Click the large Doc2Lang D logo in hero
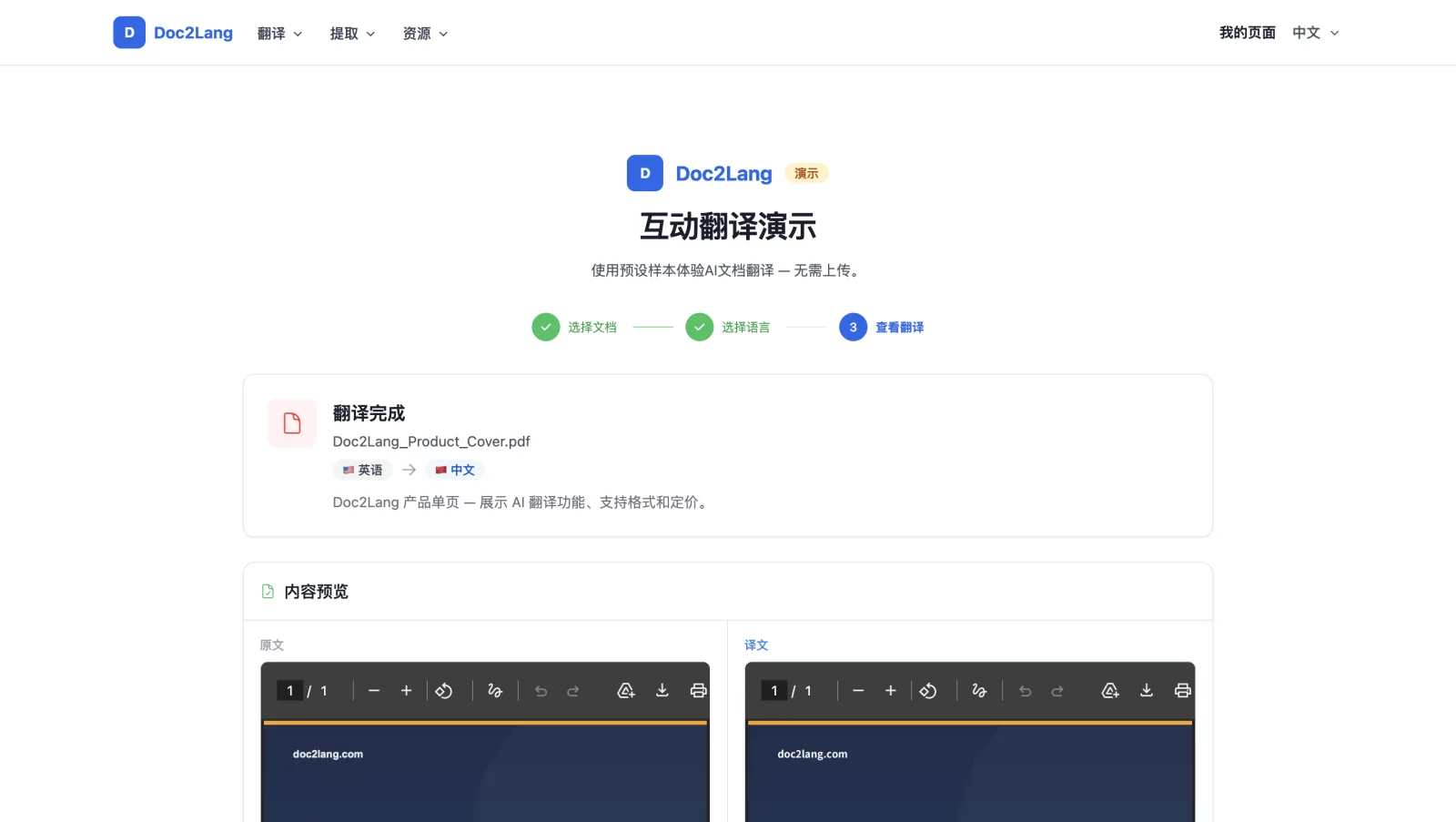 coord(645,173)
